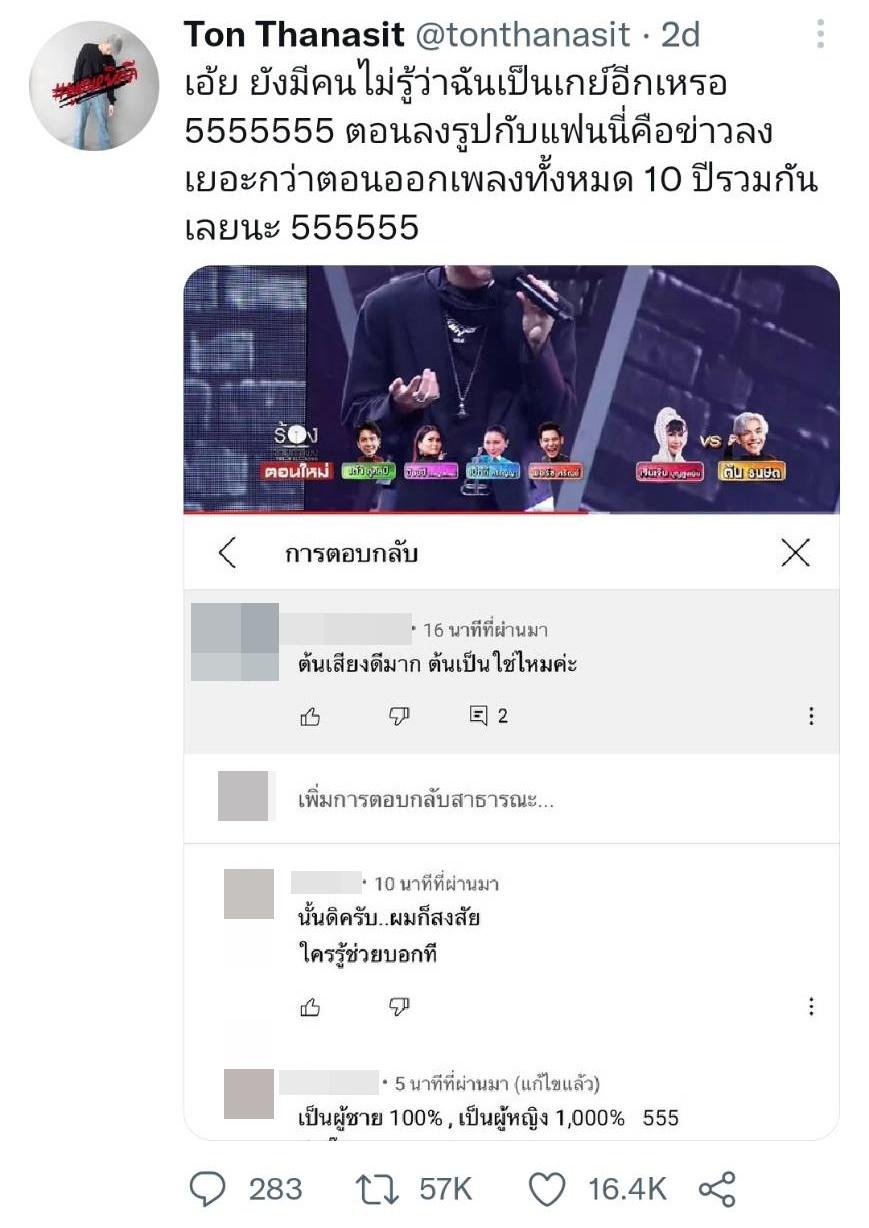Go back with the left chevron arrow

(x=228, y=552)
